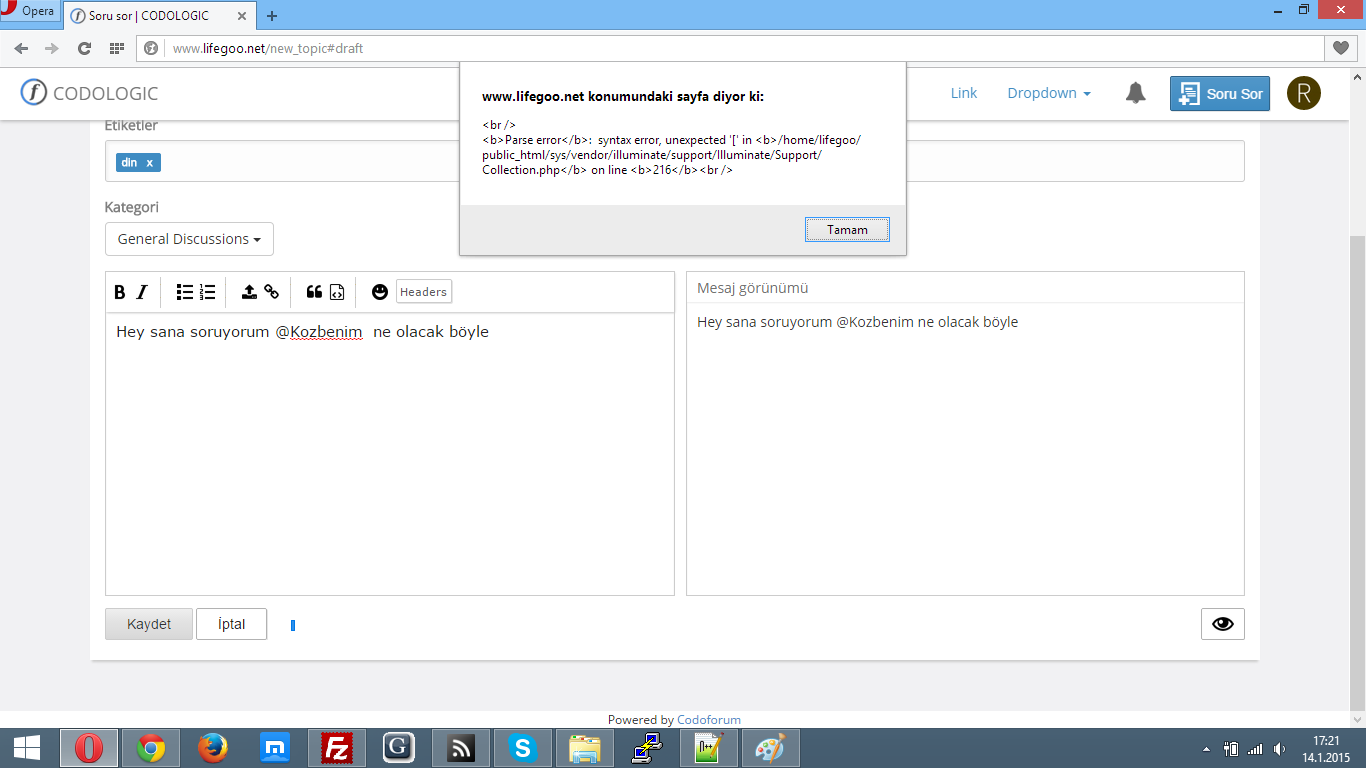Click the upload file icon

coord(249,292)
